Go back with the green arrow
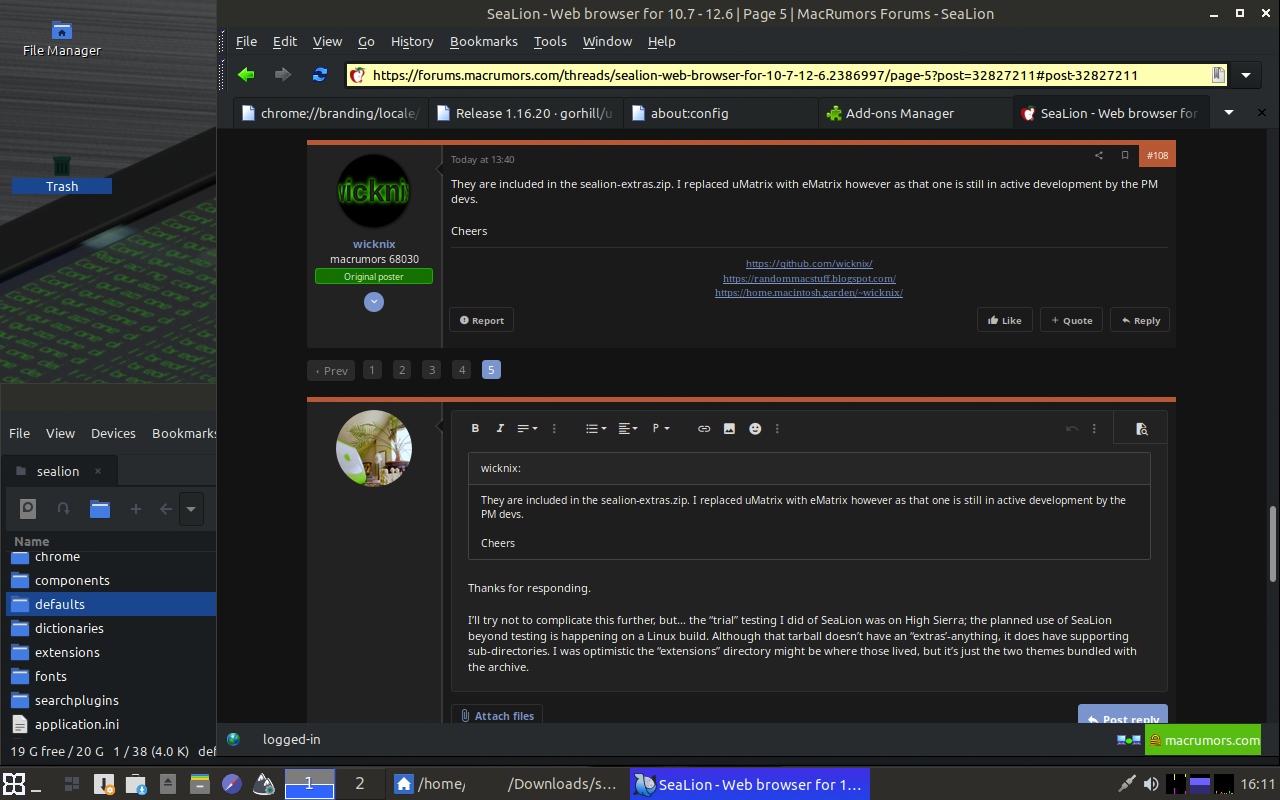 click(246, 75)
